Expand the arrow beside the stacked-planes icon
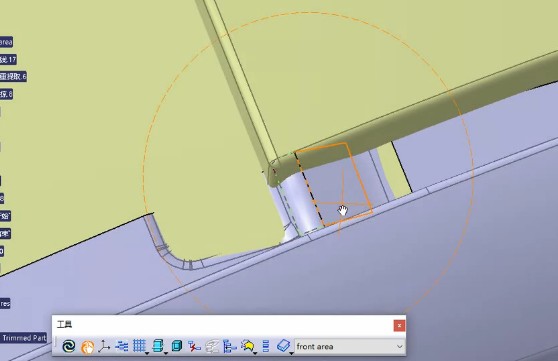The height and width of the screenshot is (361, 558). point(165,353)
